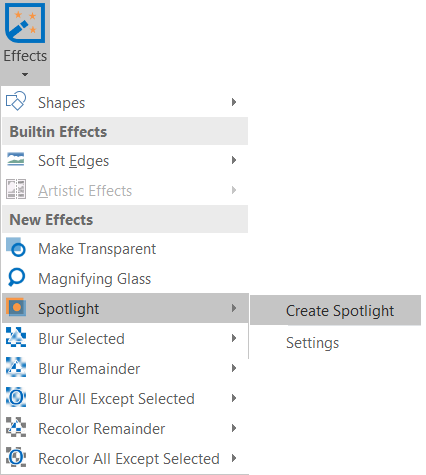Open the Effects dropdown arrow

click(25, 74)
